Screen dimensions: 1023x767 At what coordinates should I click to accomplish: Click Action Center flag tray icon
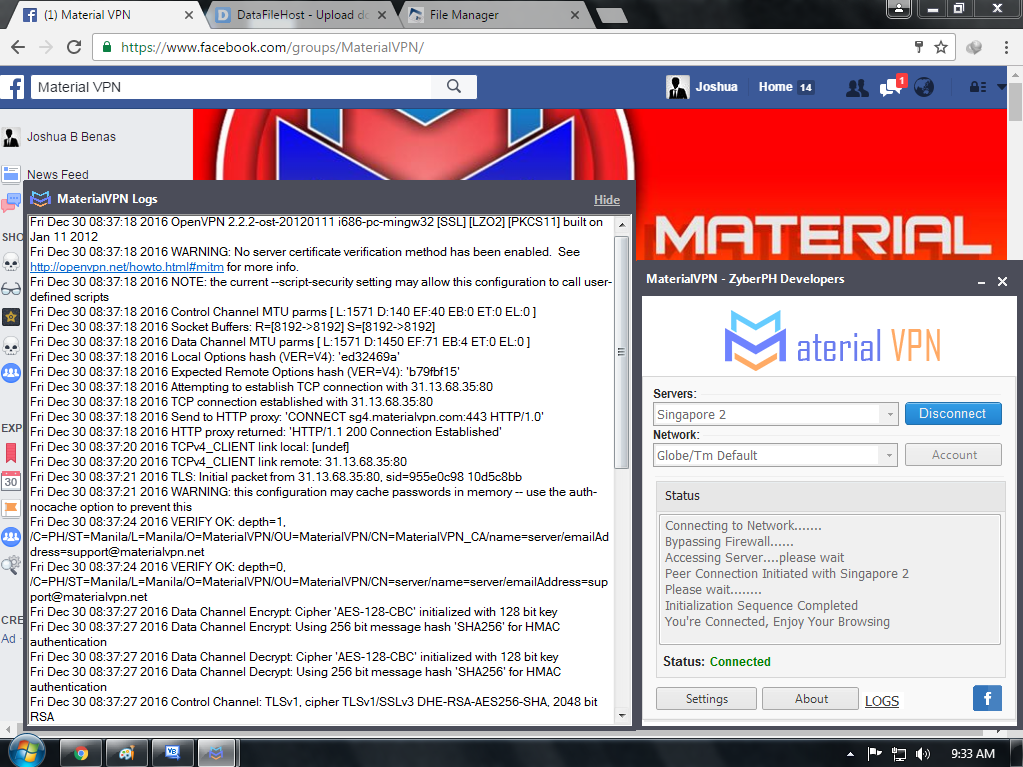(x=874, y=754)
